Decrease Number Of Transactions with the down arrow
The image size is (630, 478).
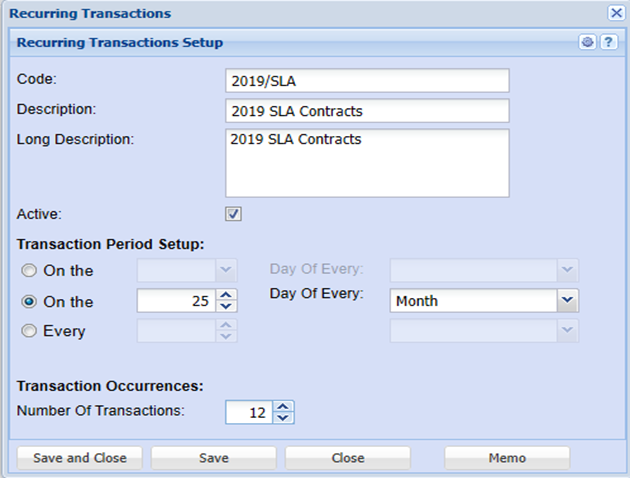(x=284, y=418)
